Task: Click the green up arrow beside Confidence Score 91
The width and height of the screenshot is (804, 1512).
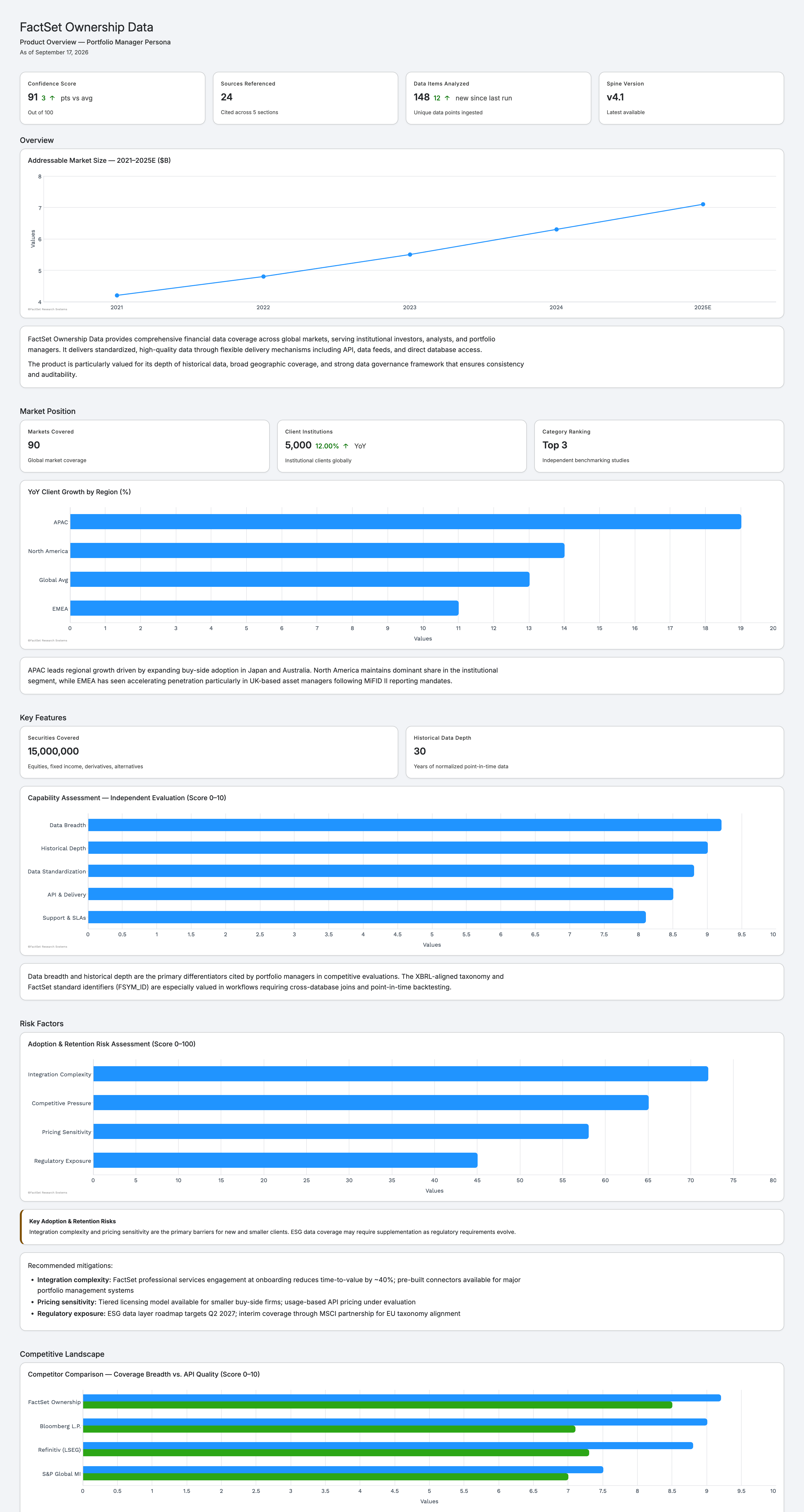Action: coord(52,98)
